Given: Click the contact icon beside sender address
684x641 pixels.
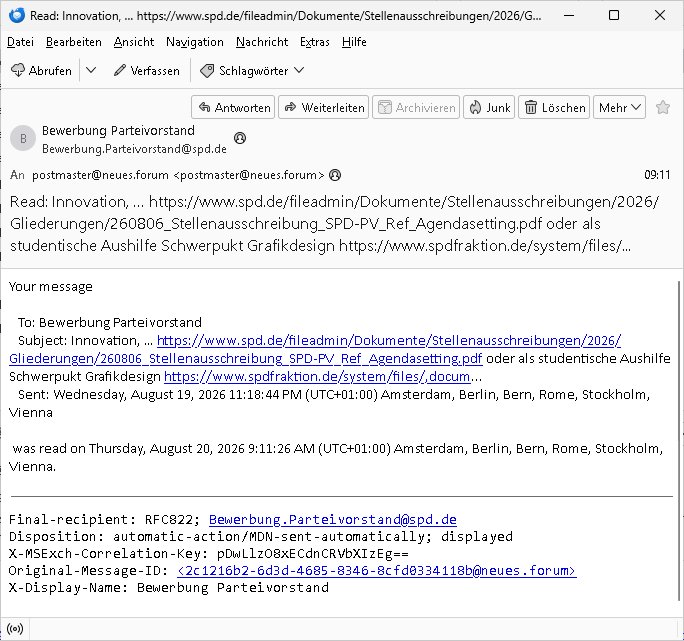Looking at the screenshot, I should (240, 138).
